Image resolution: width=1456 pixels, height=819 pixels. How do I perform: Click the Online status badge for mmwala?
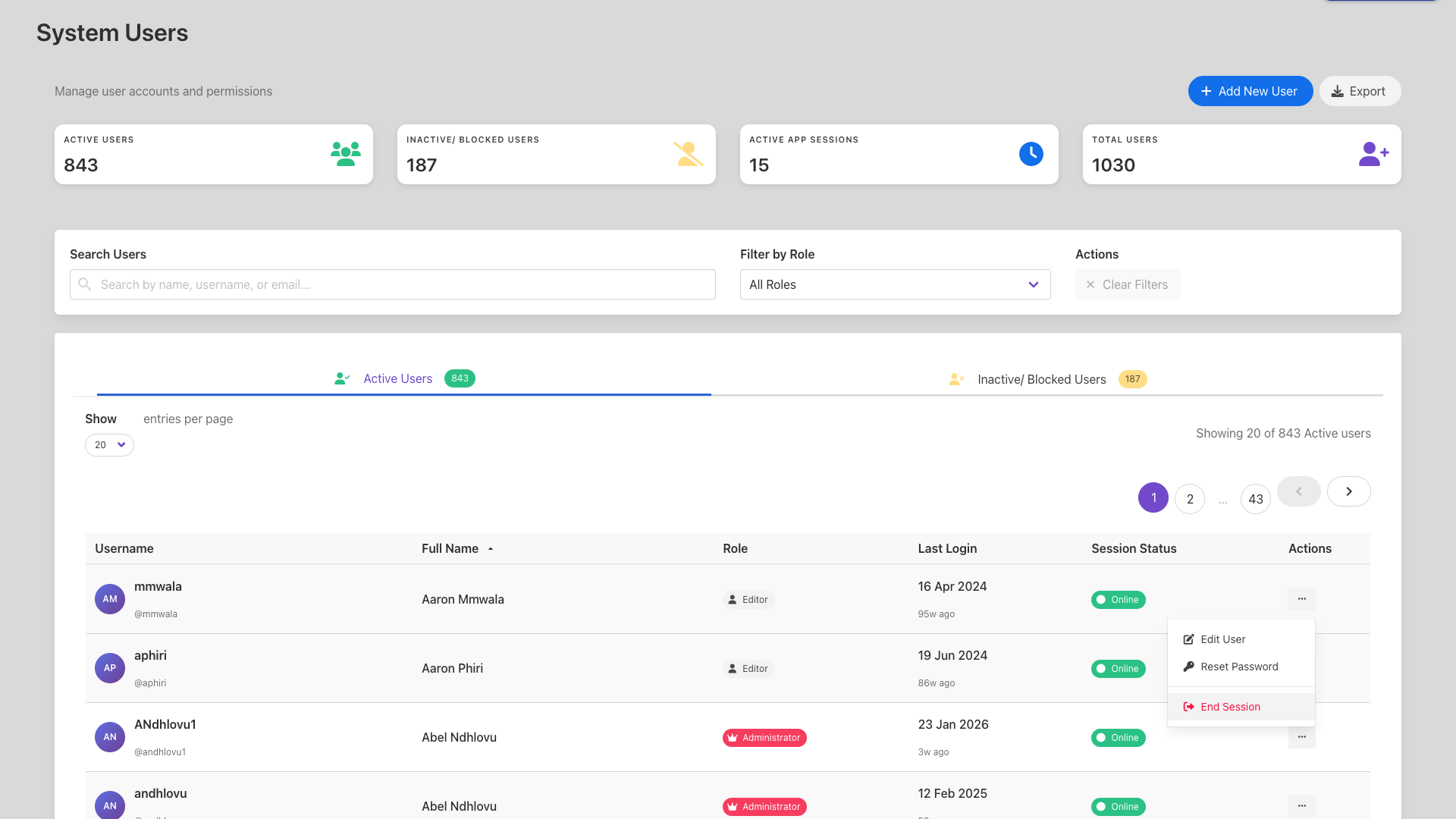[1118, 600]
